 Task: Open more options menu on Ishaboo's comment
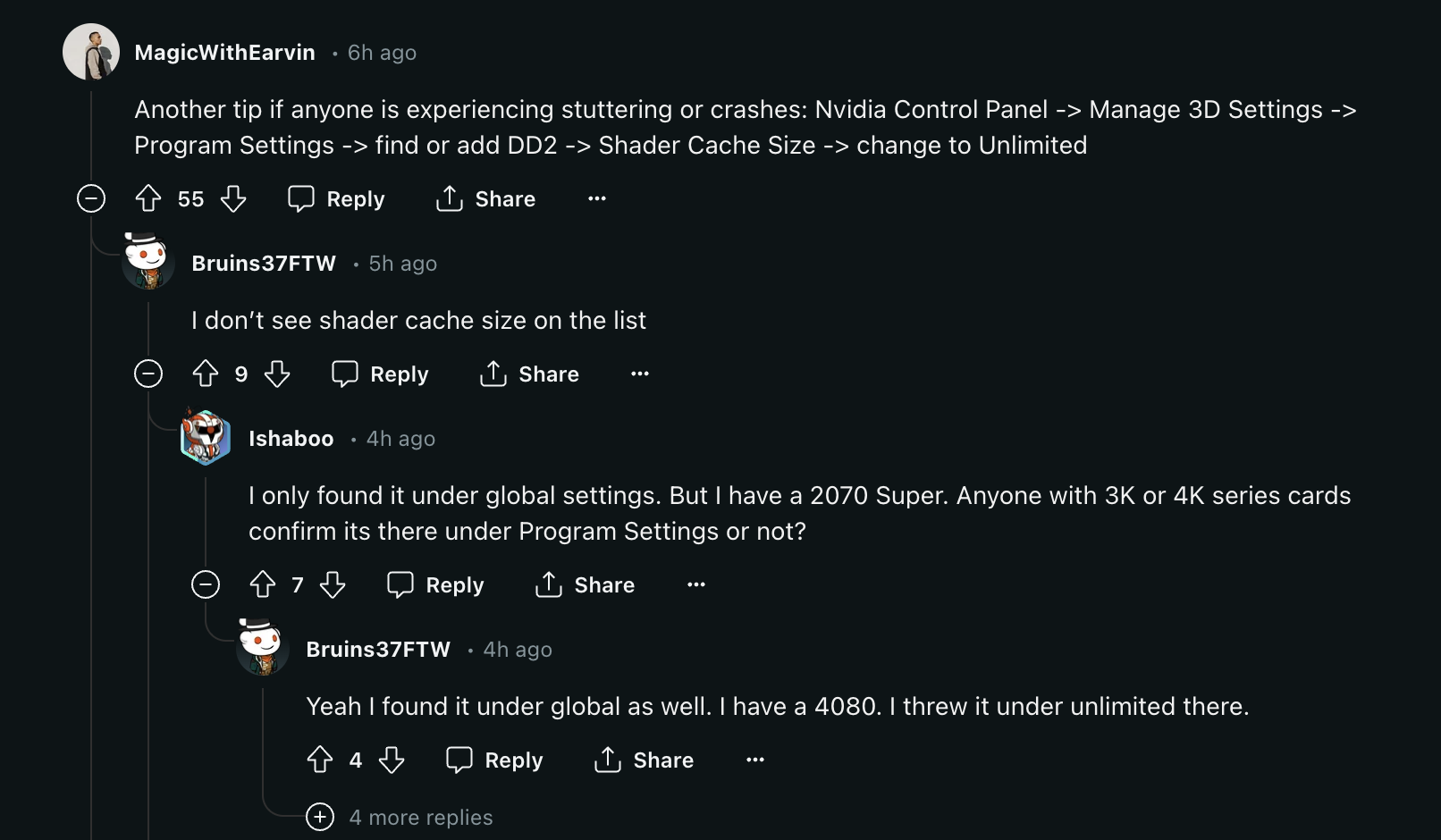coord(696,584)
